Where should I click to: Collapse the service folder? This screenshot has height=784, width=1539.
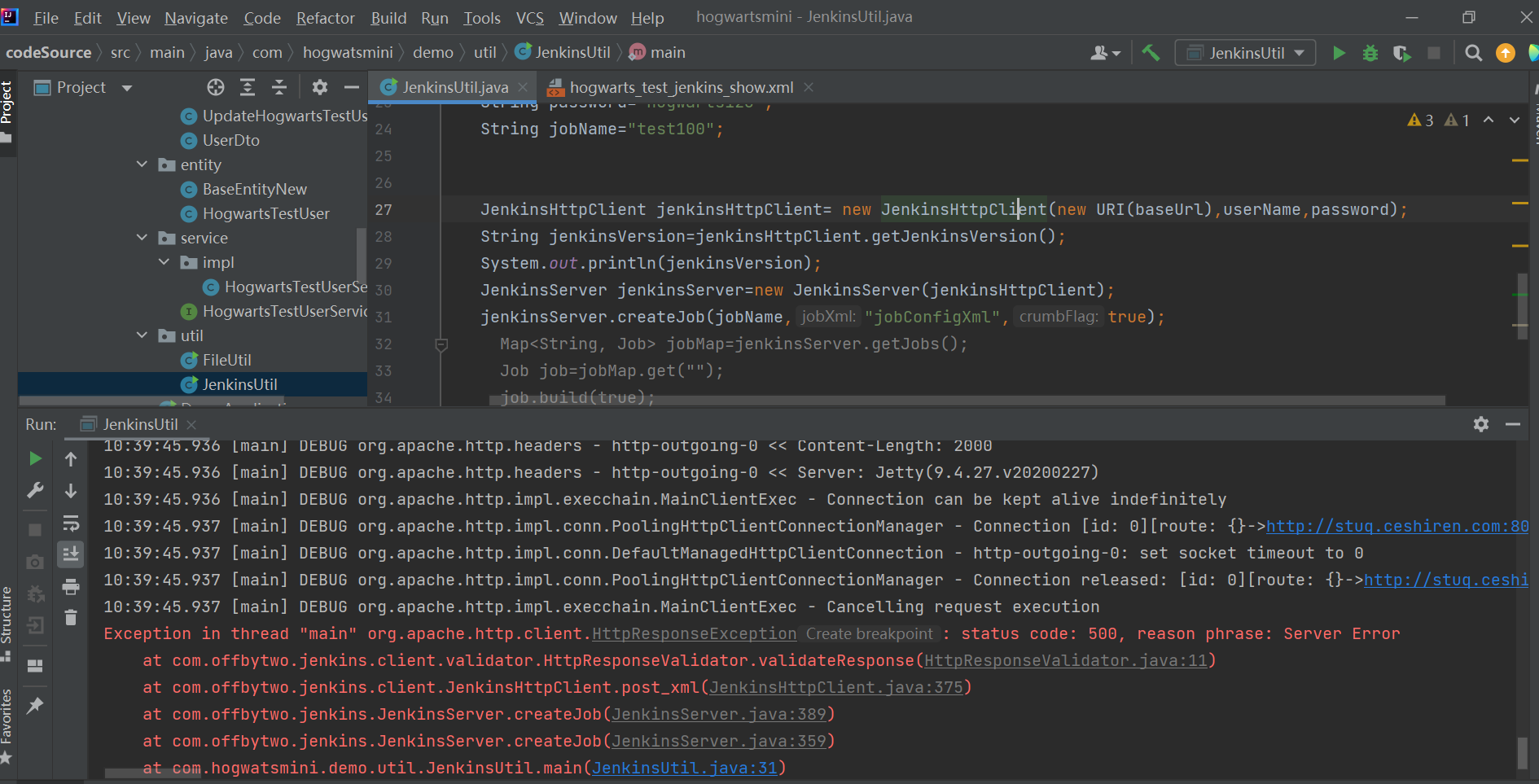[142, 238]
